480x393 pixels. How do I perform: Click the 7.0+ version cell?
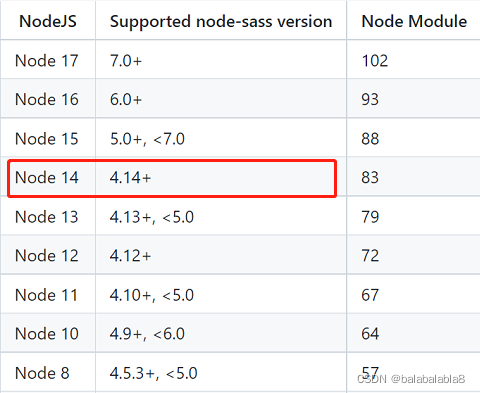tap(126, 61)
